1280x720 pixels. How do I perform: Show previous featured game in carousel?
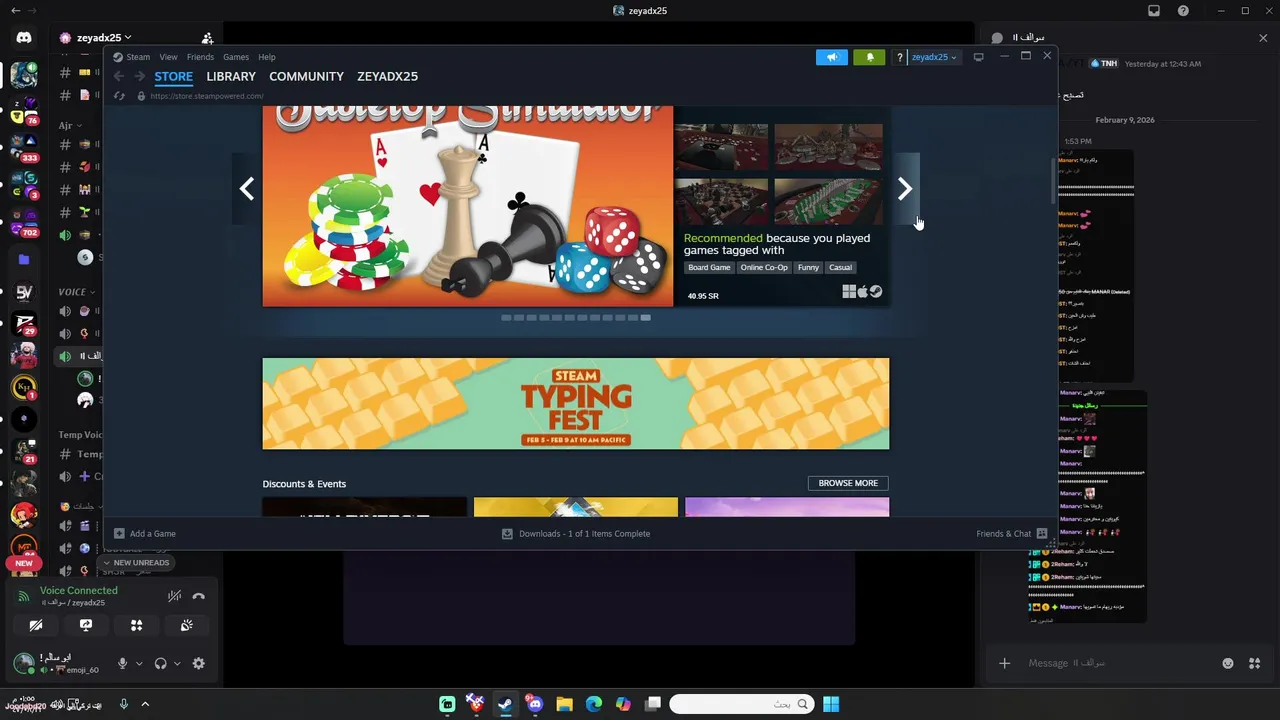247,189
